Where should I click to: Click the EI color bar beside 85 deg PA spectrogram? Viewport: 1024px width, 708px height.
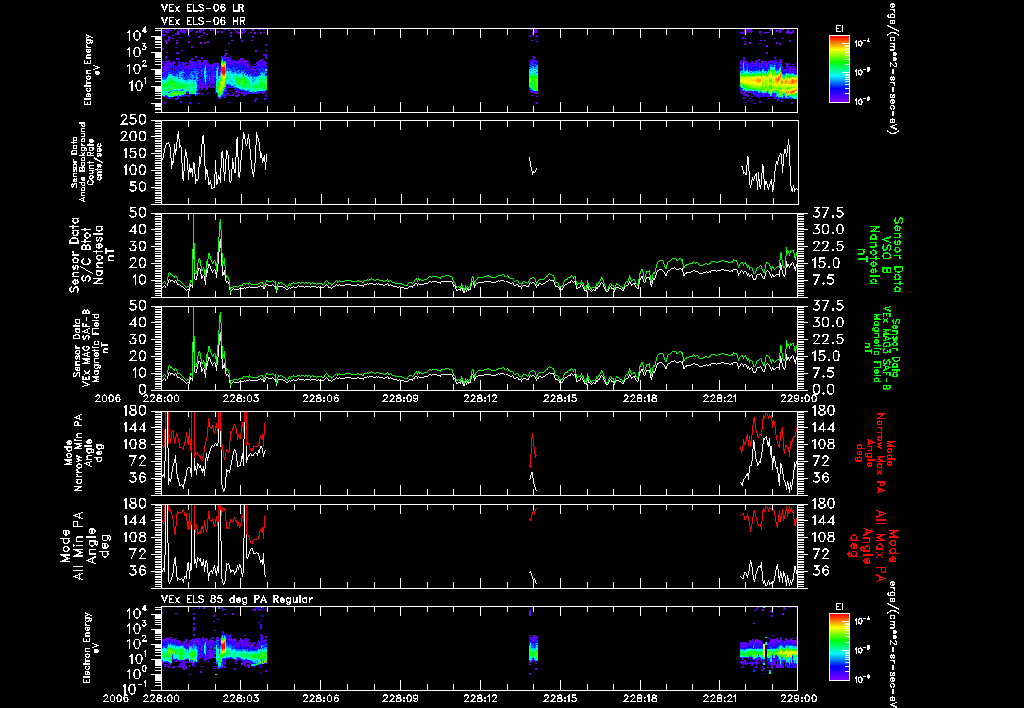(839, 647)
